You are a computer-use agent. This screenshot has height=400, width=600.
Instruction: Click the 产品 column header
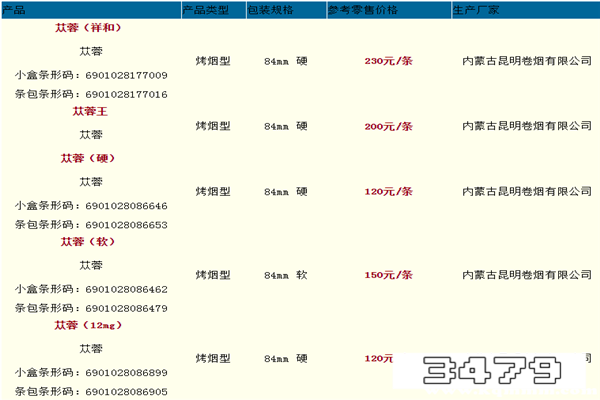point(15,9)
